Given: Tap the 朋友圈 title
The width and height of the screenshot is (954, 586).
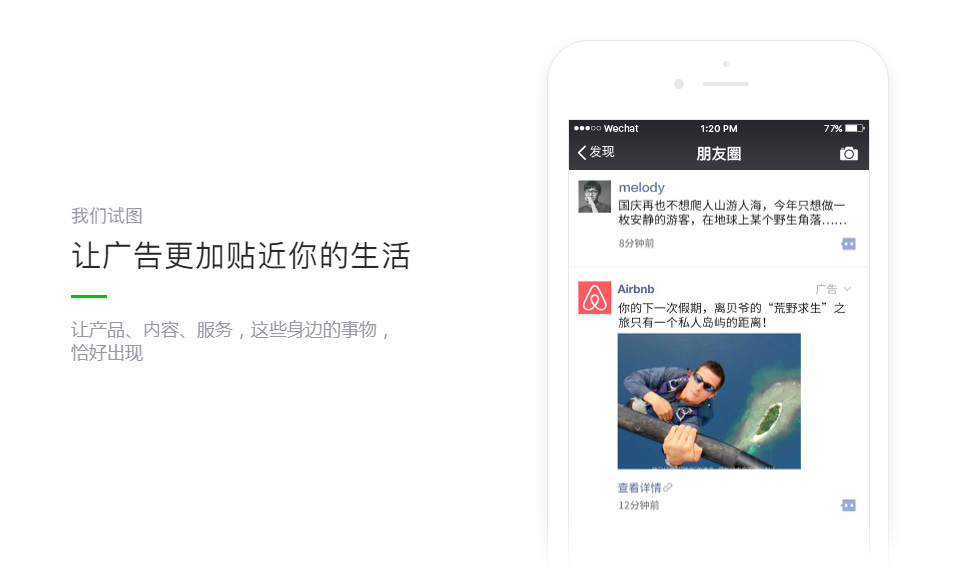Looking at the screenshot, I should click(719, 153).
